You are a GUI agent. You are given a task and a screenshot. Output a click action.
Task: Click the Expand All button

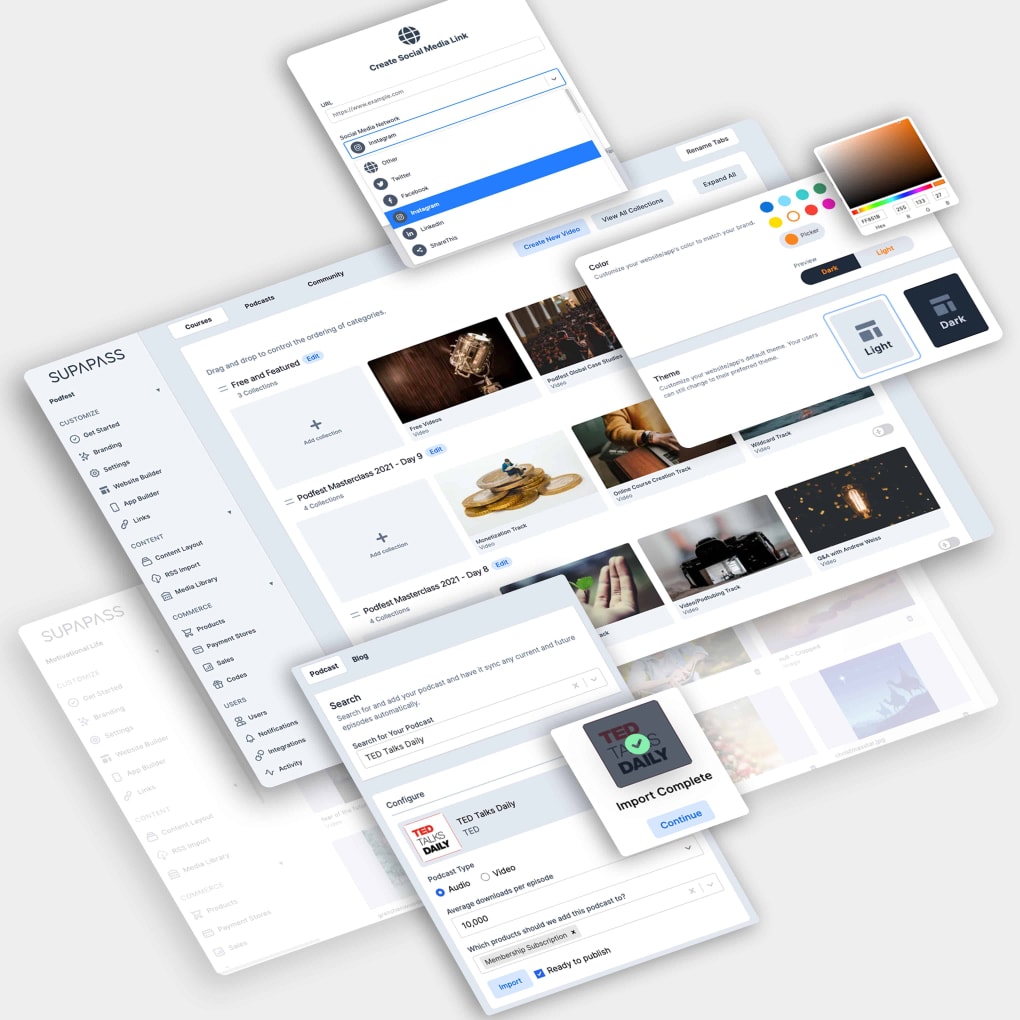click(719, 180)
